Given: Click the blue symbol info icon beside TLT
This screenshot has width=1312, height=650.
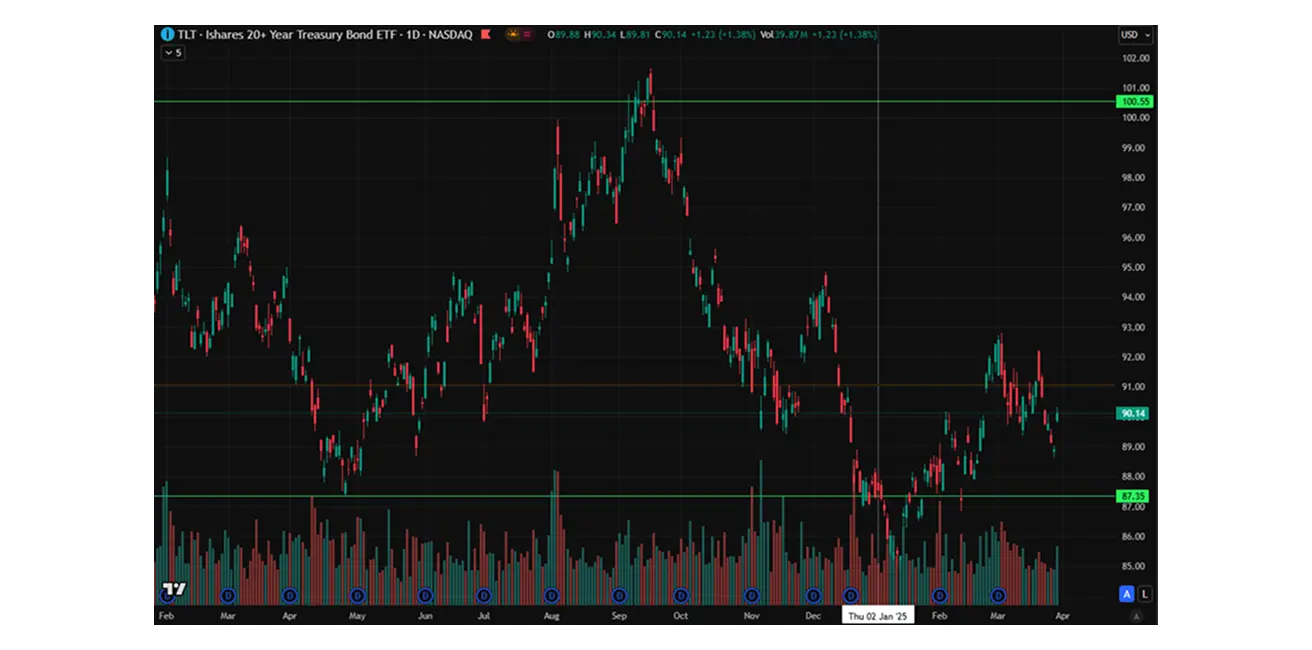Looking at the screenshot, I should [x=167, y=34].
